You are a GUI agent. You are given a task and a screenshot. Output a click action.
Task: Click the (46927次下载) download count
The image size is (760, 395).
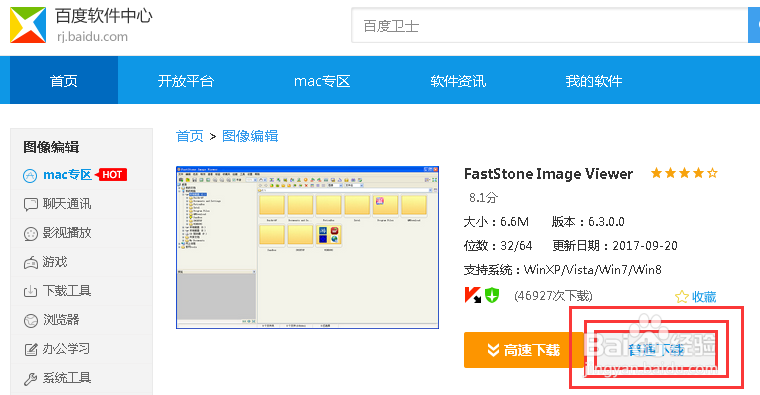pyautogui.click(x=554, y=296)
